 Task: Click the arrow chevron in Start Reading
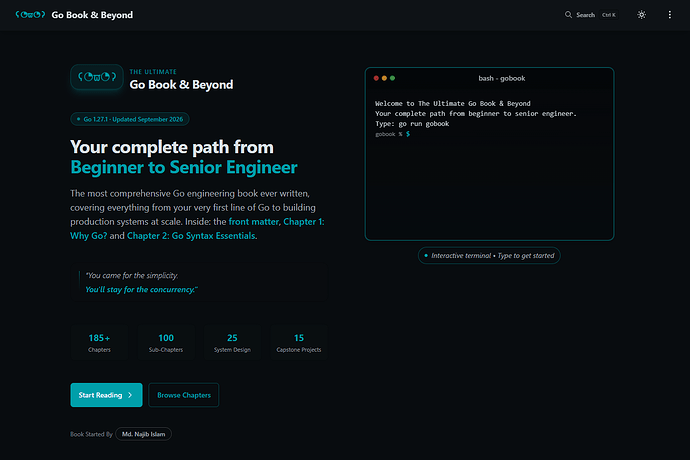coord(130,395)
